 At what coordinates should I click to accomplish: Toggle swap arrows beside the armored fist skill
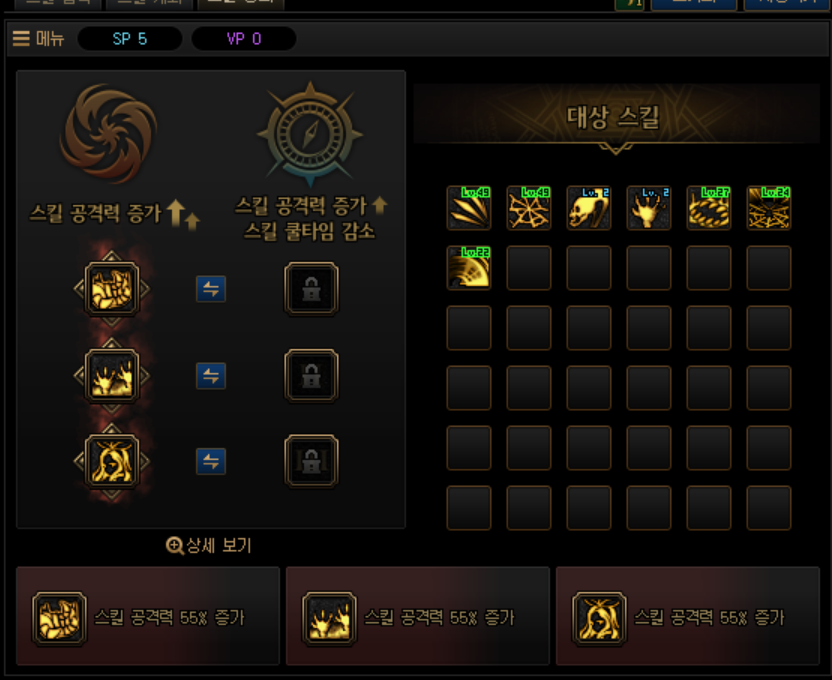(211, 289)
